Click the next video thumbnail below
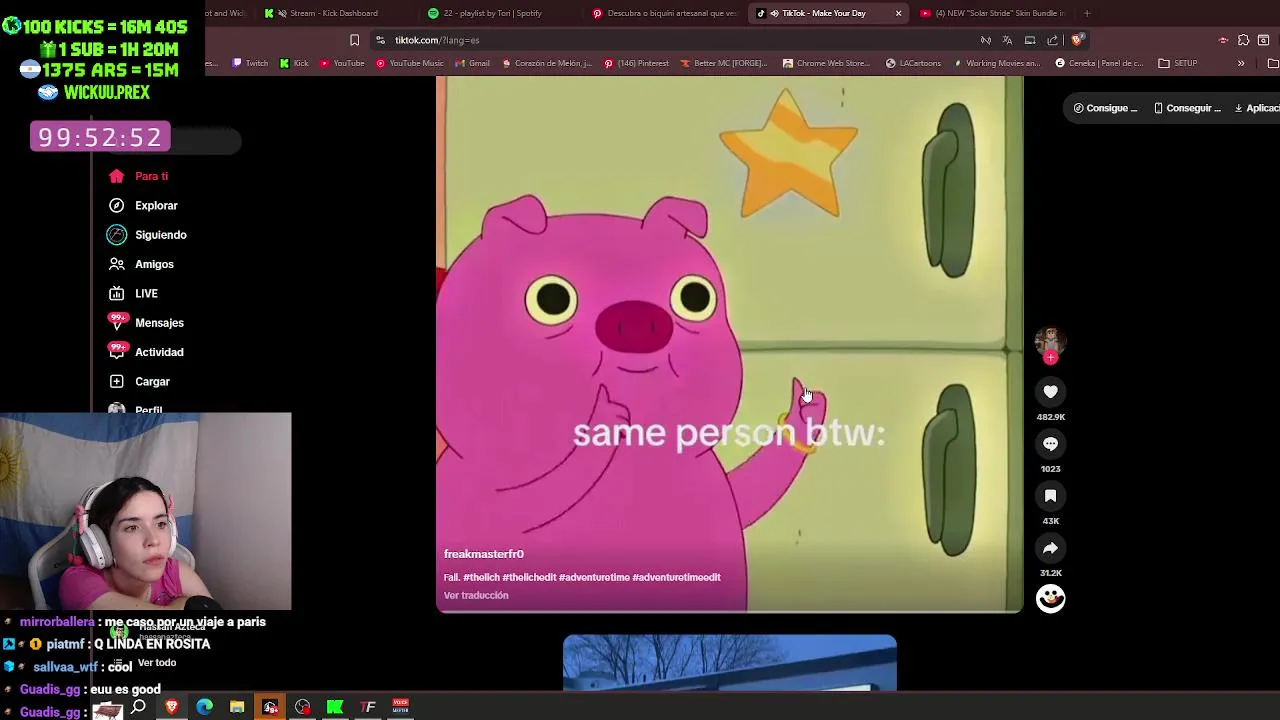 point(730,662)
